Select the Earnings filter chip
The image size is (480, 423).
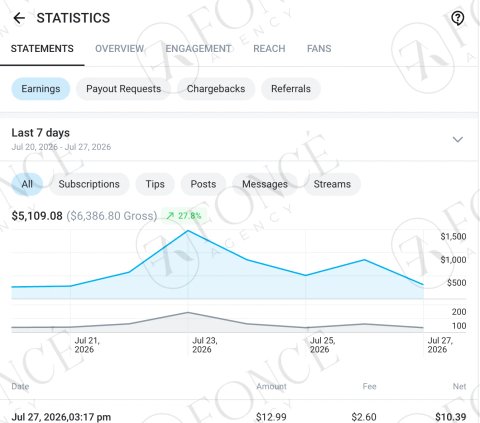tap(41, 89)
